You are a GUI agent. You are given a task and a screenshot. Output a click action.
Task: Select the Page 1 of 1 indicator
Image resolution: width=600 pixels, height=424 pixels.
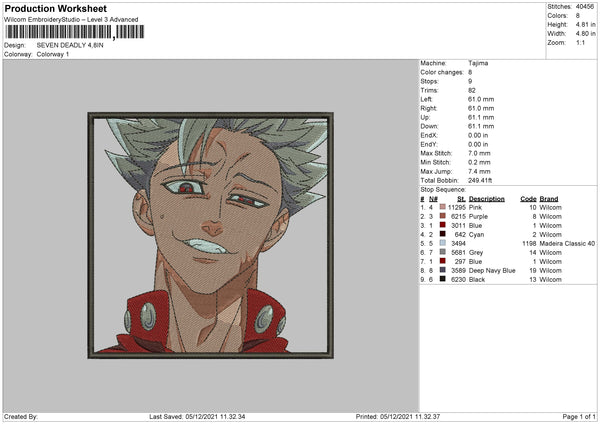pos(579,416)
